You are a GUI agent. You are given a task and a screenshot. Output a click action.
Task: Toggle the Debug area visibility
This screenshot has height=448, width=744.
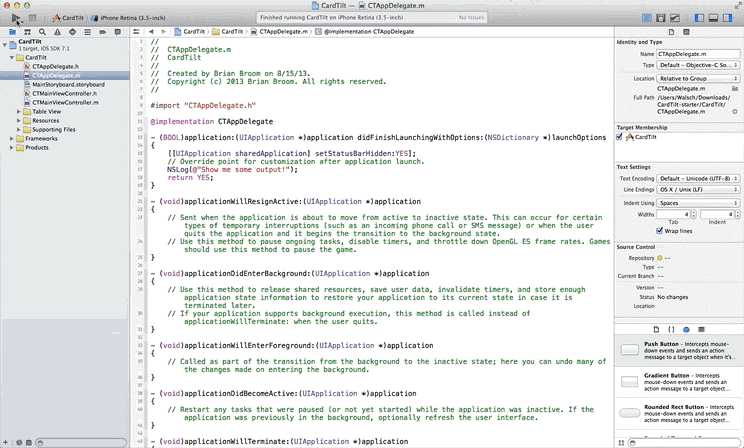(x=713, y=18)
